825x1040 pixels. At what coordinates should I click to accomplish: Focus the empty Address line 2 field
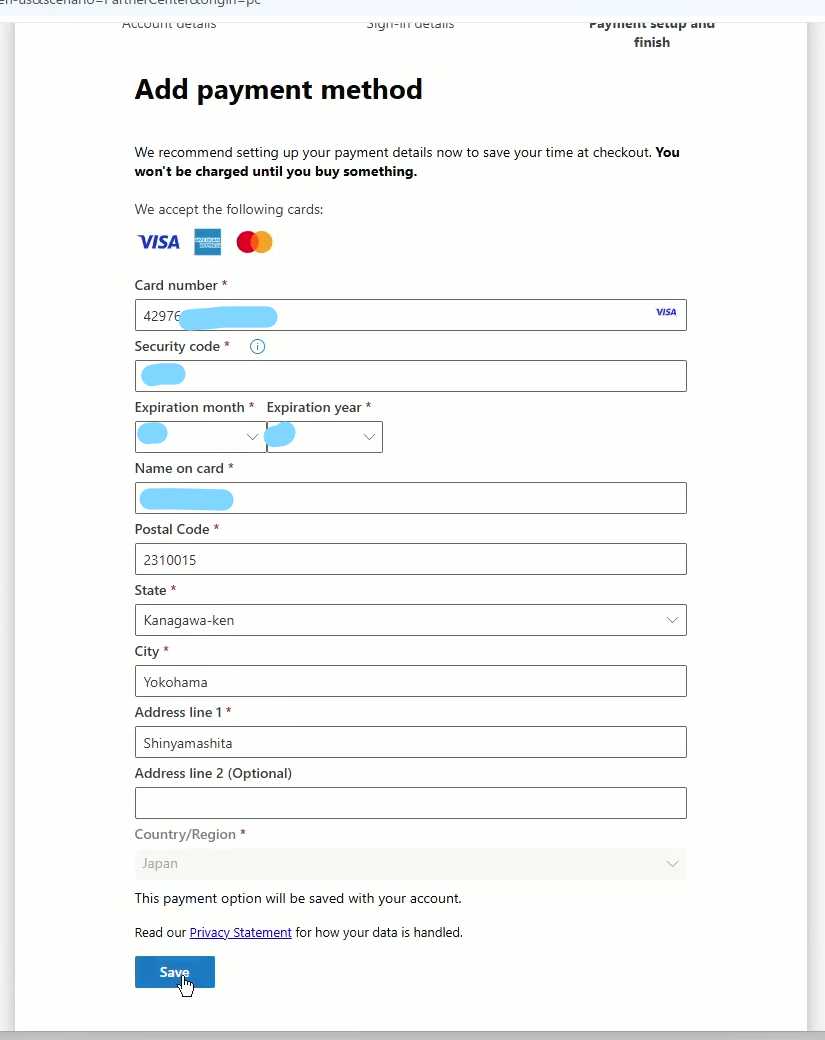click(x=410, y=803)
